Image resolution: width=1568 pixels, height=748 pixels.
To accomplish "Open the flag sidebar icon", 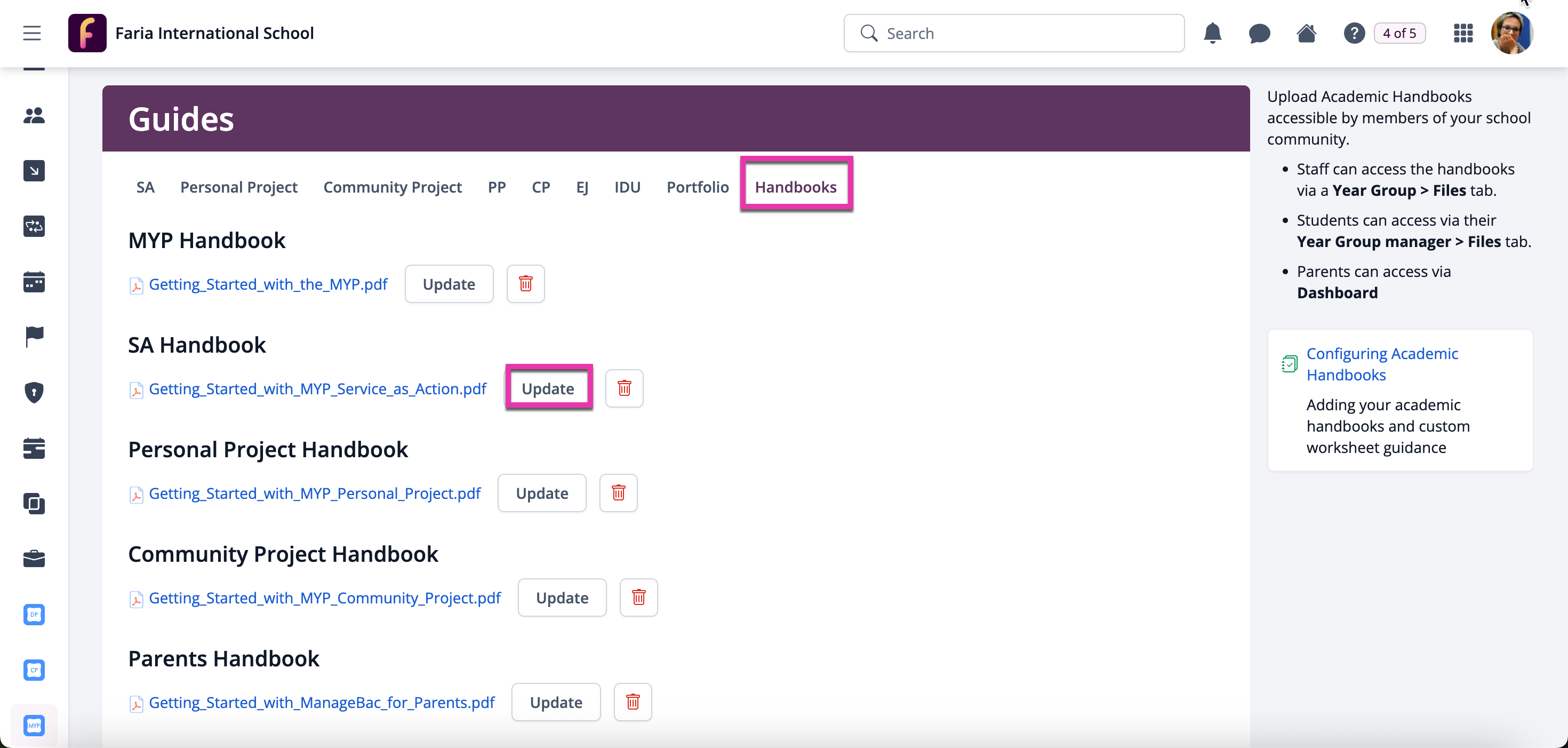I will pyautogui.click(x=34, y=337).
